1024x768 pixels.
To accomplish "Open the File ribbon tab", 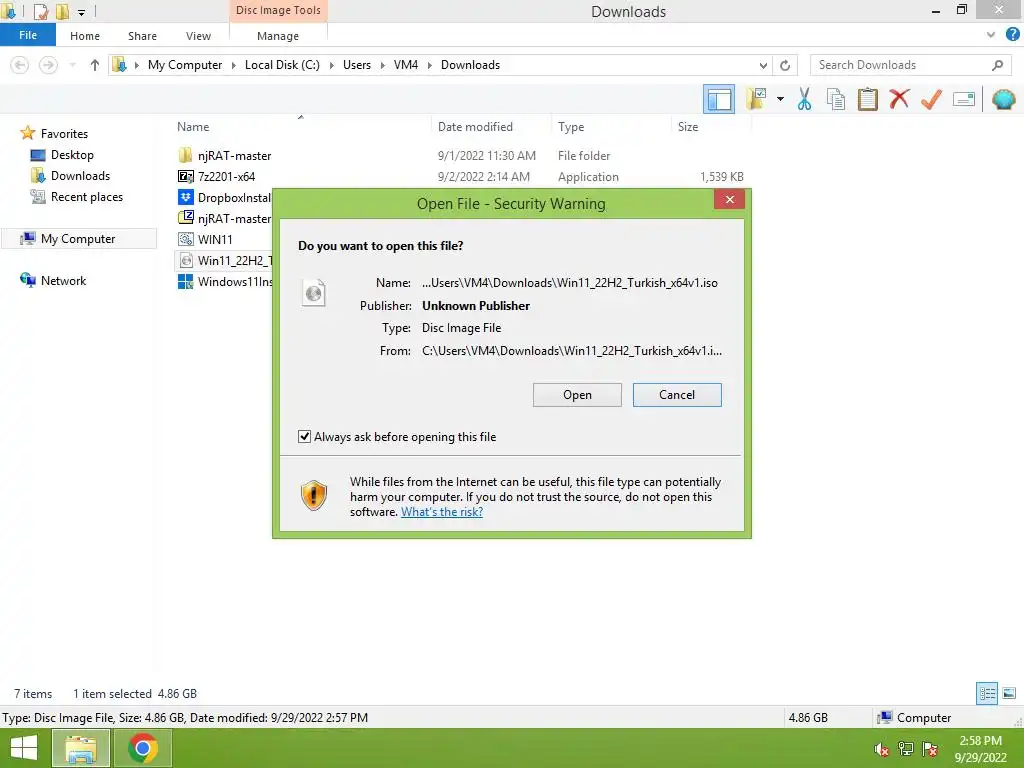I will click(27, 35).
